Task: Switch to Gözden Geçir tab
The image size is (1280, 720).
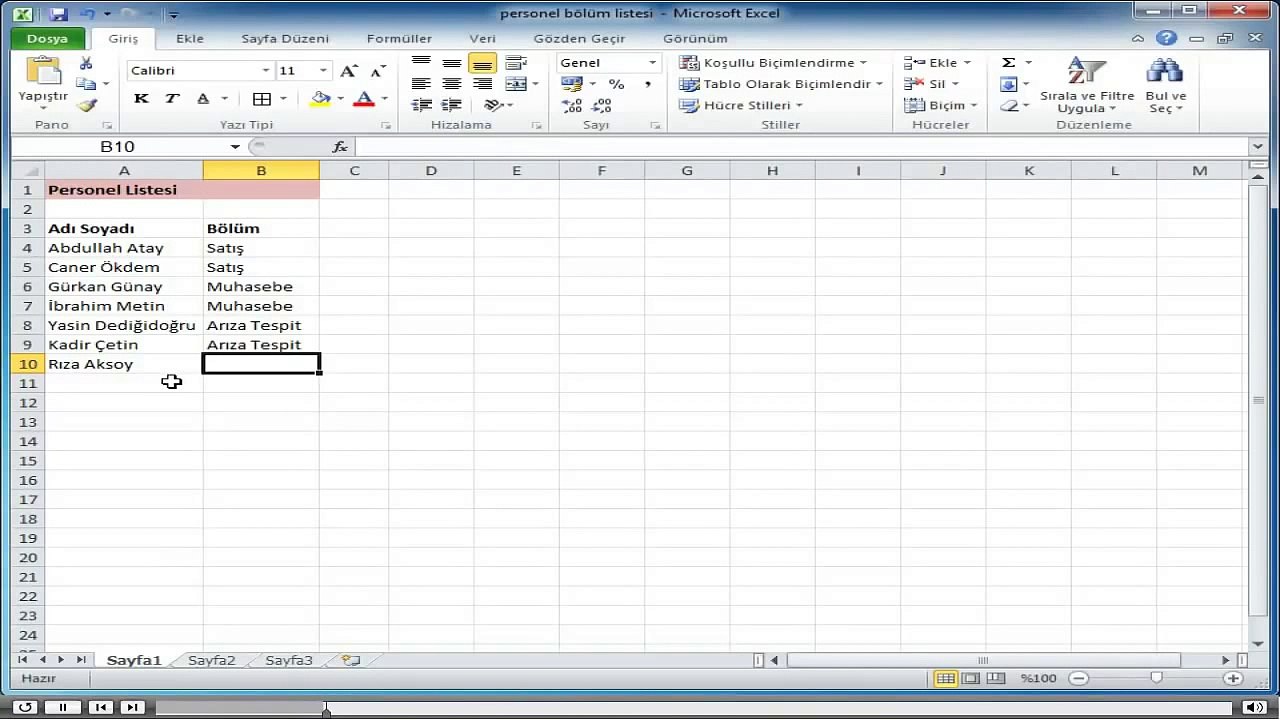Action: click(x=579, y=39)
